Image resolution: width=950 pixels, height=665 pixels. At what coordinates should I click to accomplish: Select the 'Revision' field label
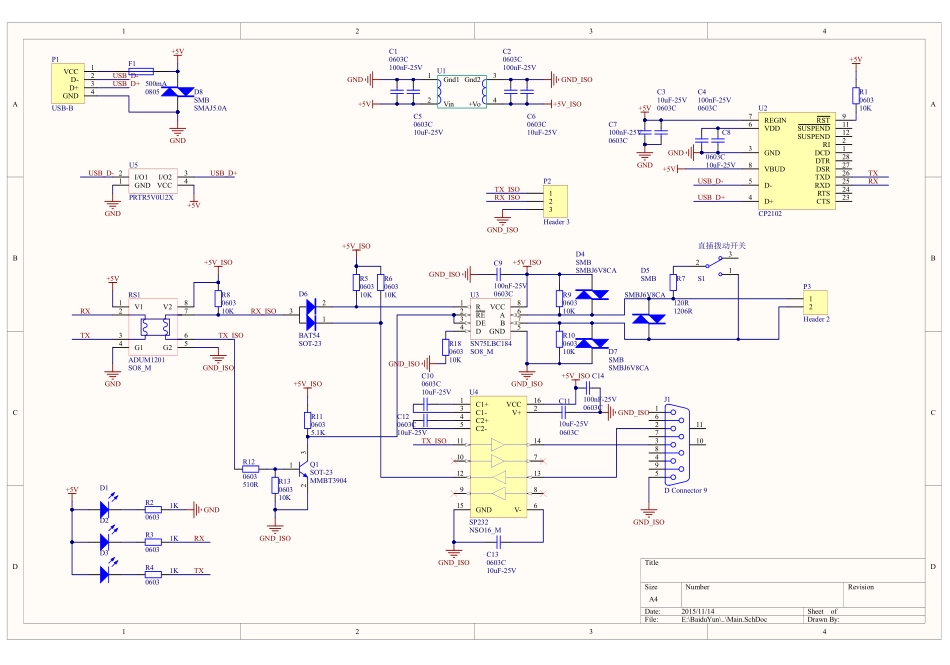click(861, 587)
